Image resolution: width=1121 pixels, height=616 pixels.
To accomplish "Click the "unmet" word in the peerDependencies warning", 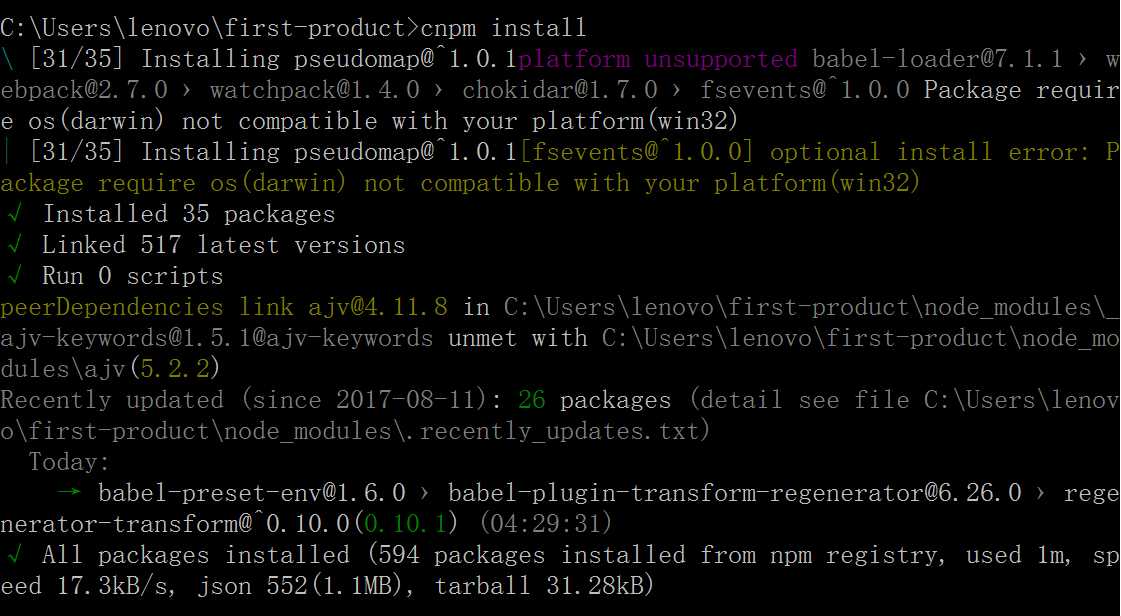I will pyautogui.click(x=482, y=338).
